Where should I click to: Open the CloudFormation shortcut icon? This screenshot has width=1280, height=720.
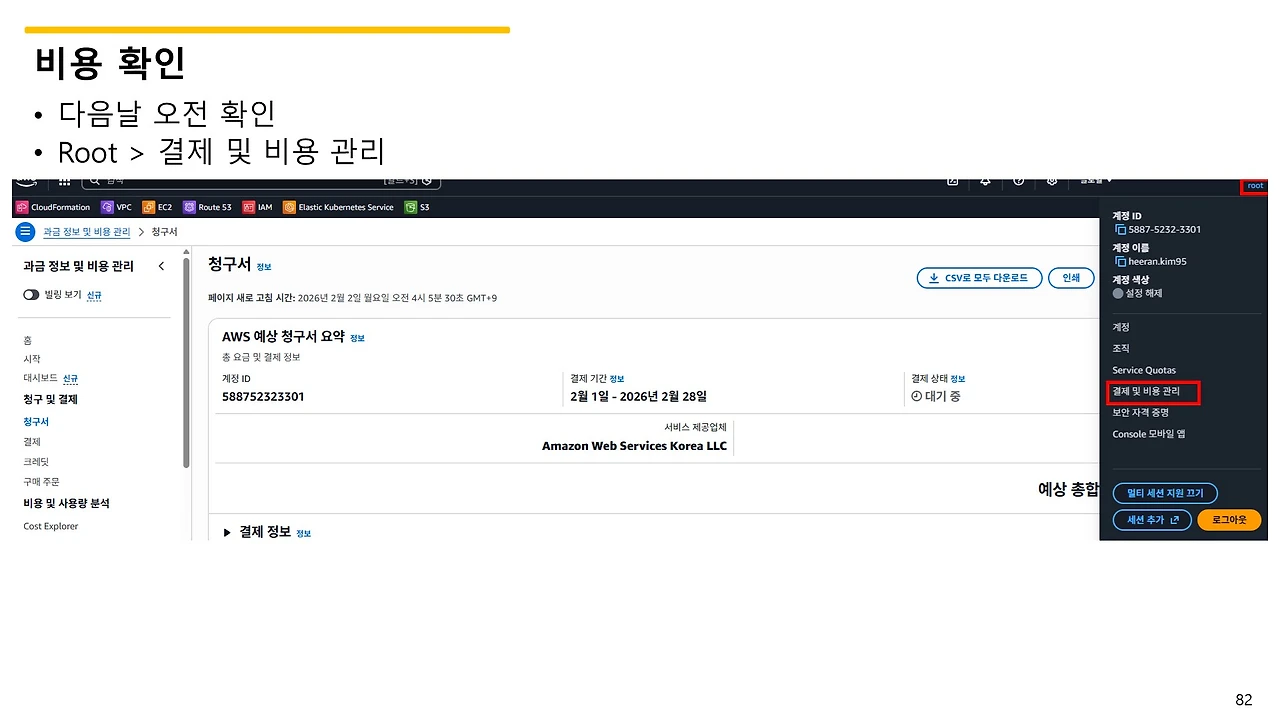pyautogui.click(x=22, y=207)
